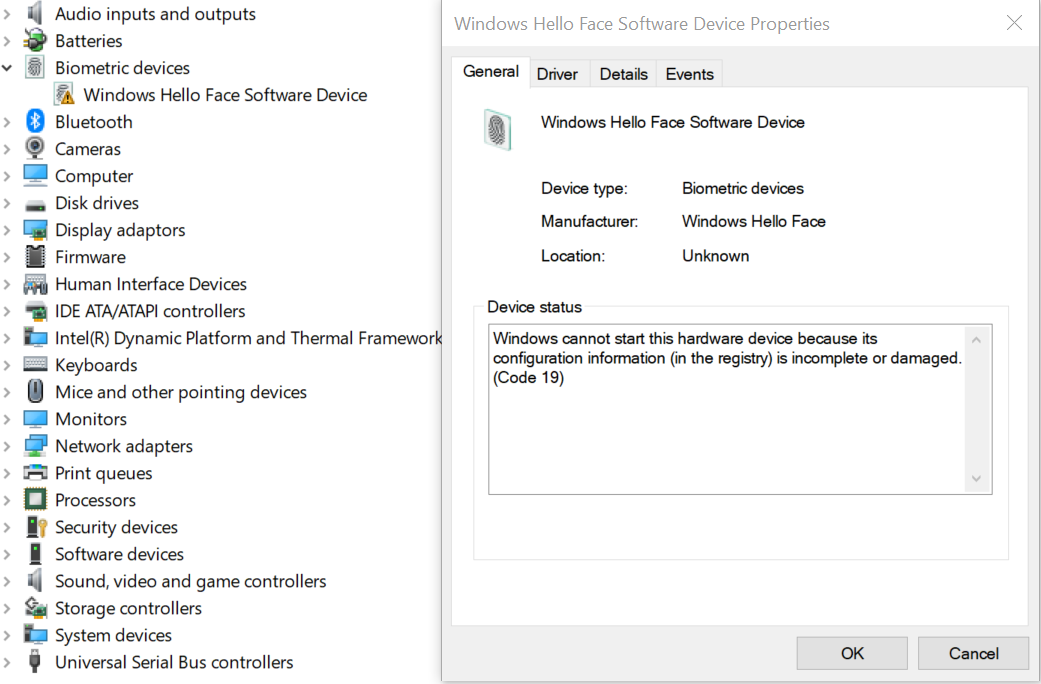Click the Intel Dynamic Platform and Thermal Framework icon
Screen dimensions: 1041x684
[35, 338]
